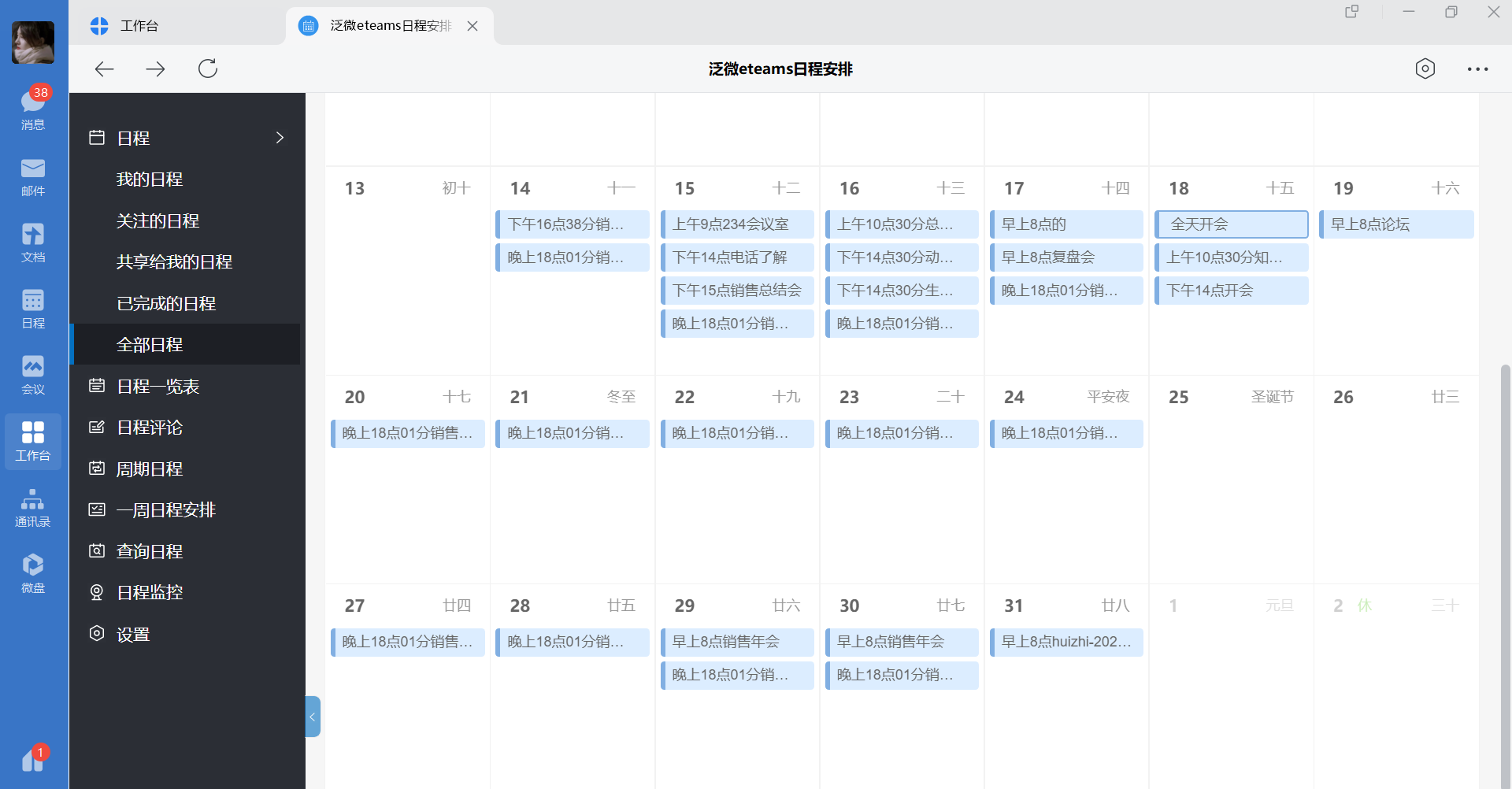Select 我的日程 in the side menu
The image size is (1512, 789).
pyautogui.click(x=150, y=180)
